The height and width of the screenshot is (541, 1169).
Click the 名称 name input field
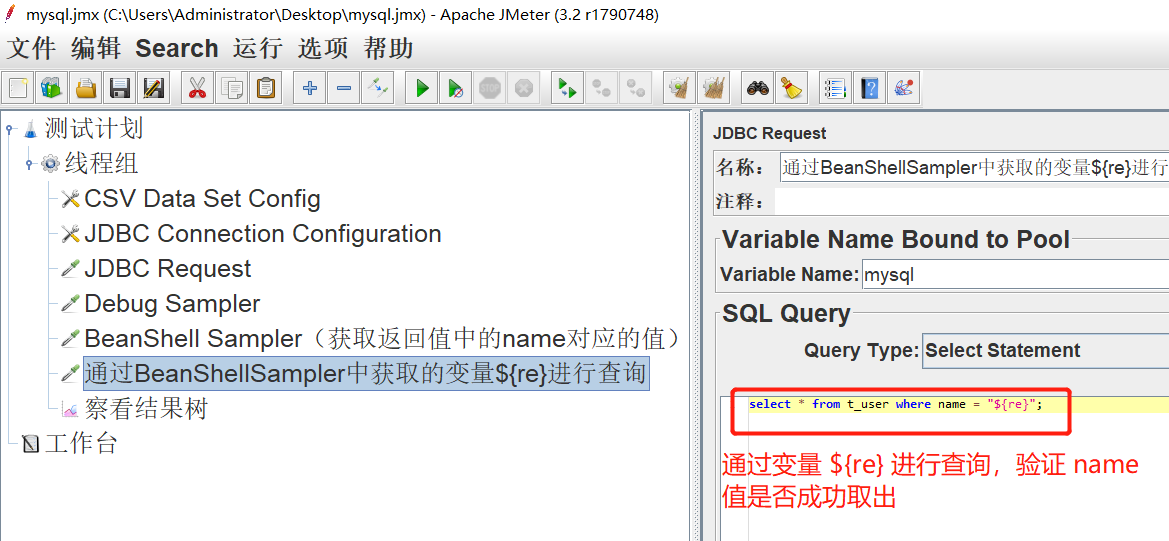click(x=974, y=168)
